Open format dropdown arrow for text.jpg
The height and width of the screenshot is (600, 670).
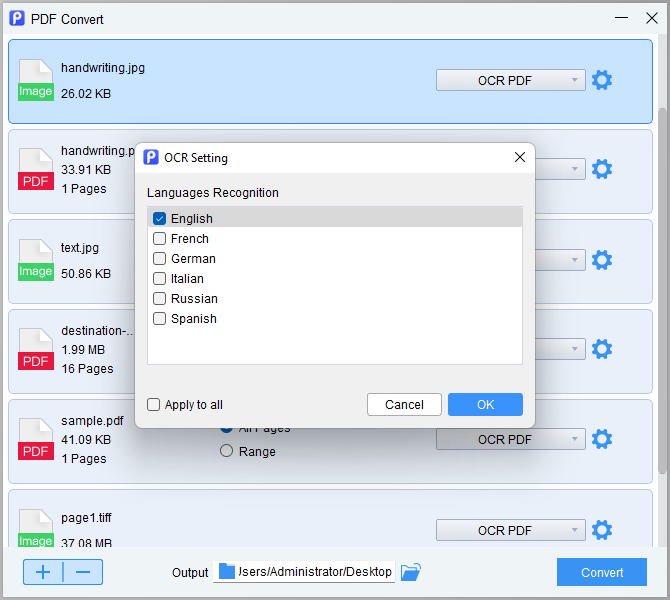574,260
